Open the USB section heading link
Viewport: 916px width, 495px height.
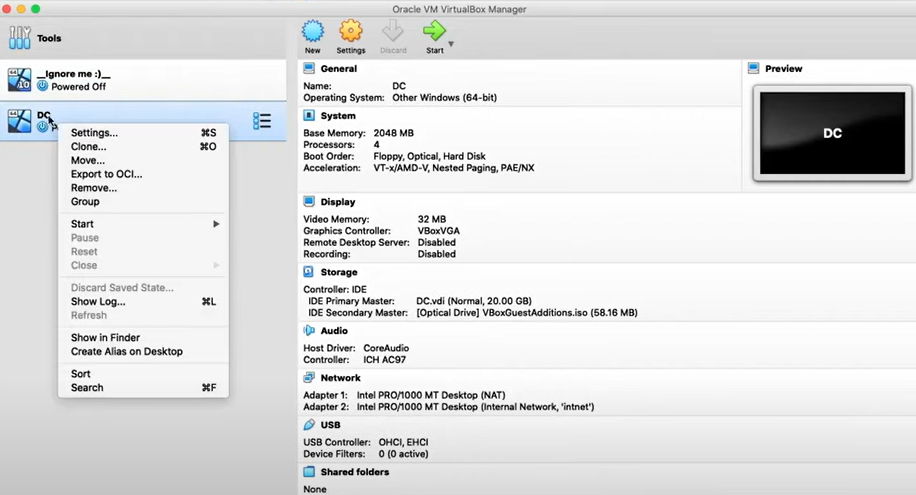[330, 424]
